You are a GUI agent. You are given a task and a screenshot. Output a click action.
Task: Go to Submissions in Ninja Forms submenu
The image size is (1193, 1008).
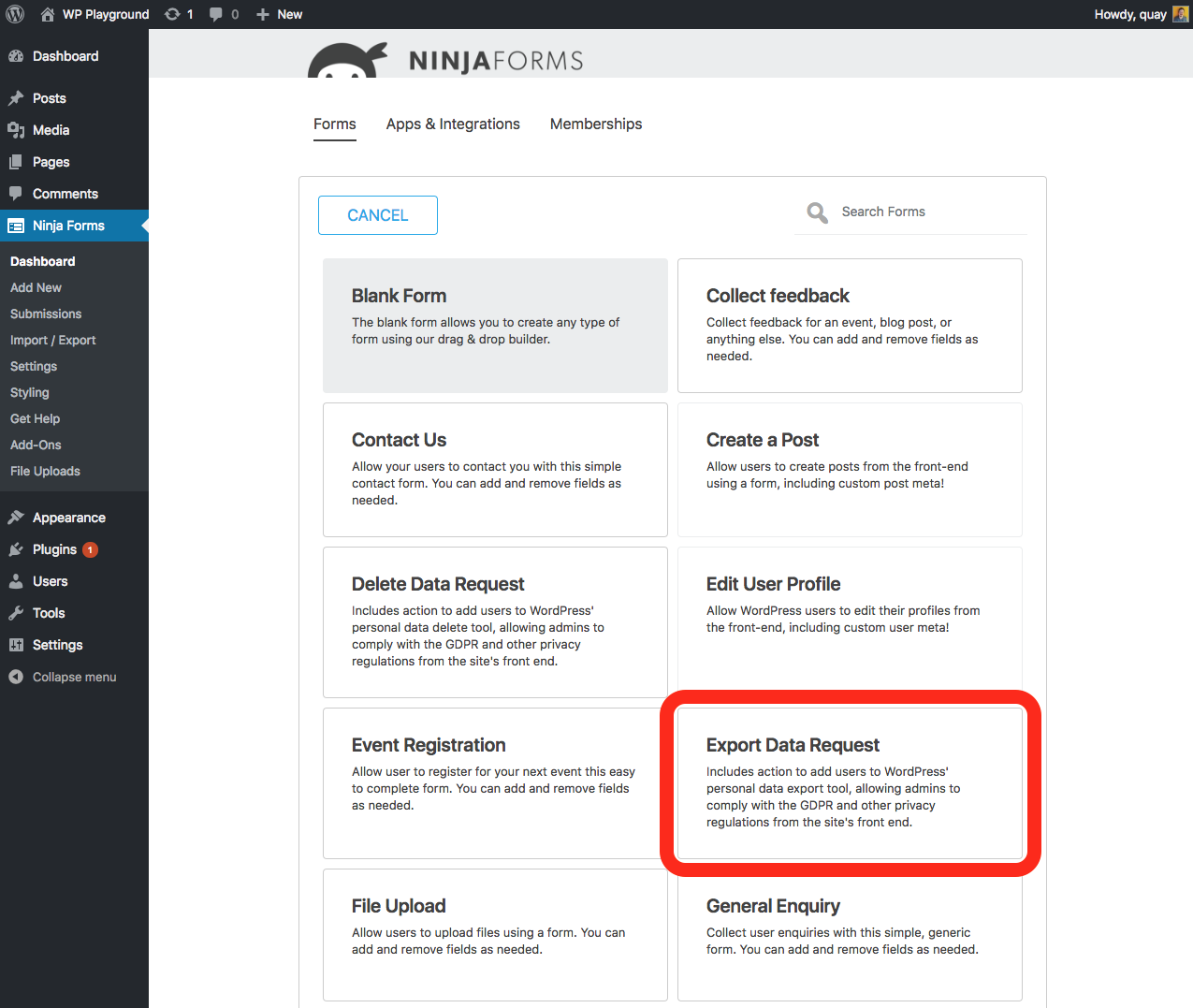46,314
